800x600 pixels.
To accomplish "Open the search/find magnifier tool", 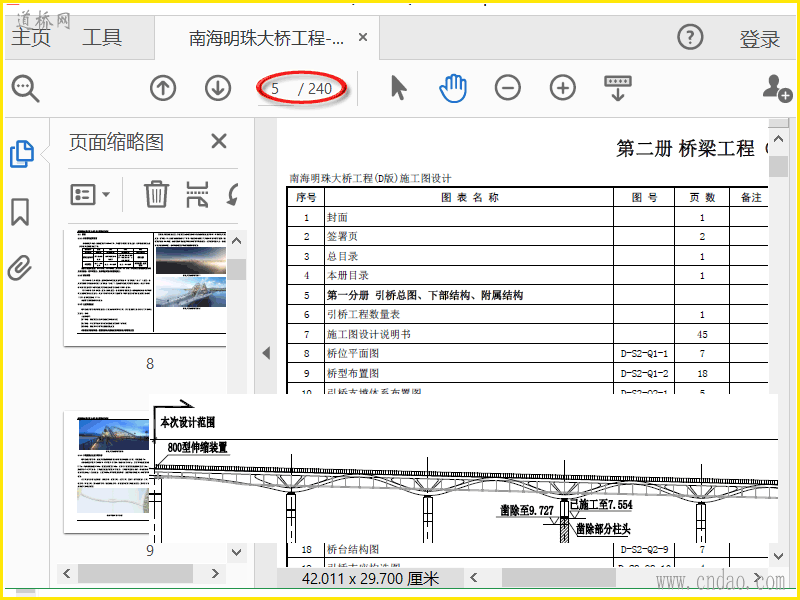I will click(26, 89).
